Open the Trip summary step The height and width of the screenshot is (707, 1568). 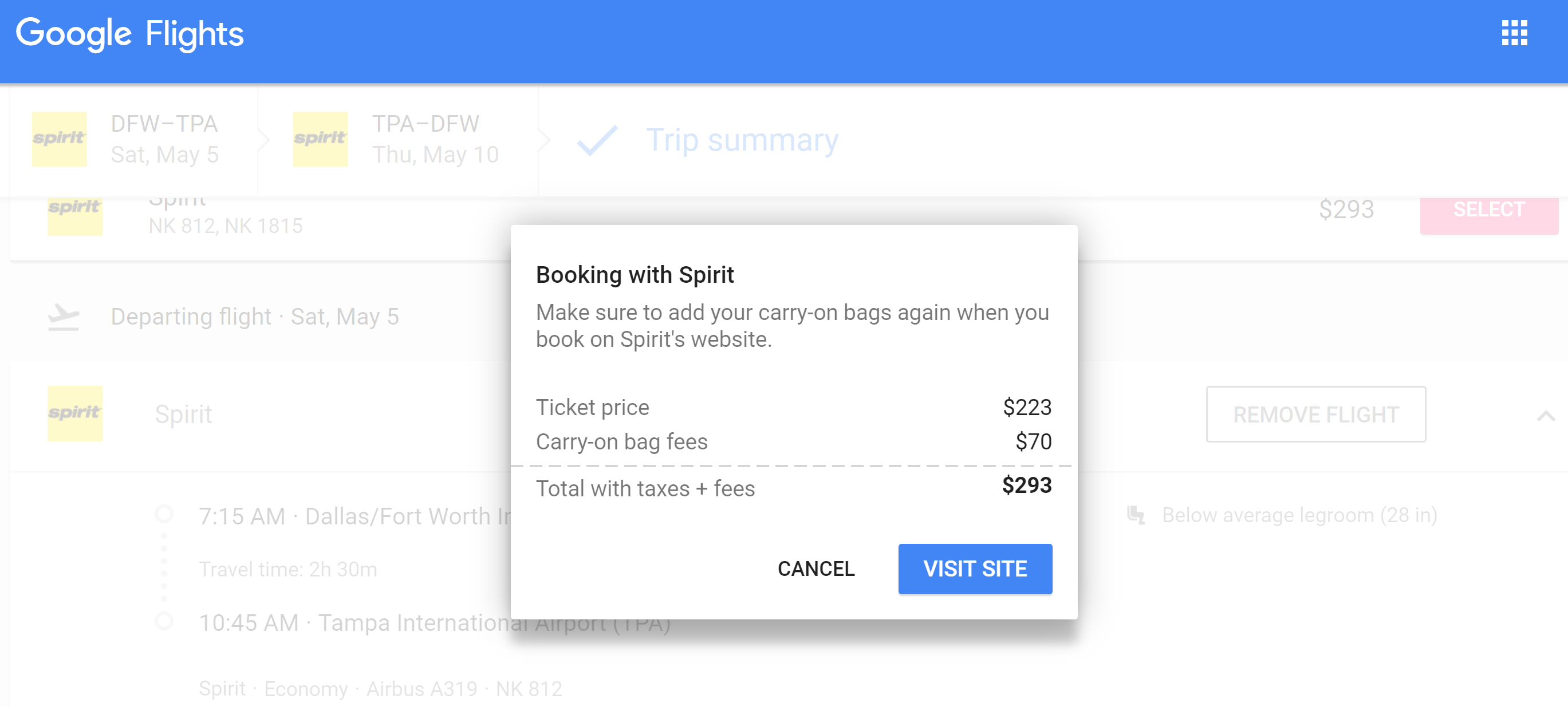742,141
